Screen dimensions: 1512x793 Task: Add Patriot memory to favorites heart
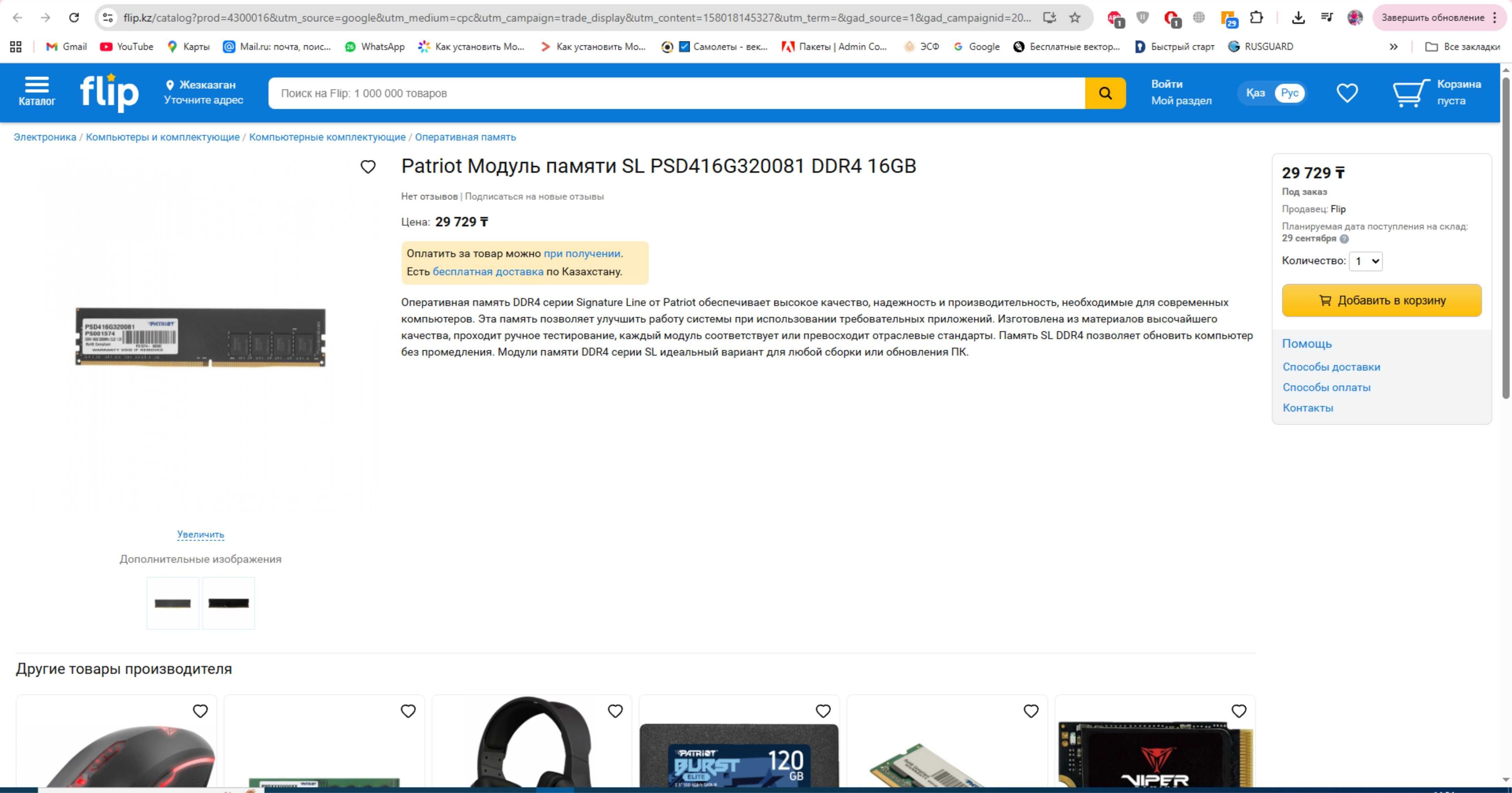[368, 167]
